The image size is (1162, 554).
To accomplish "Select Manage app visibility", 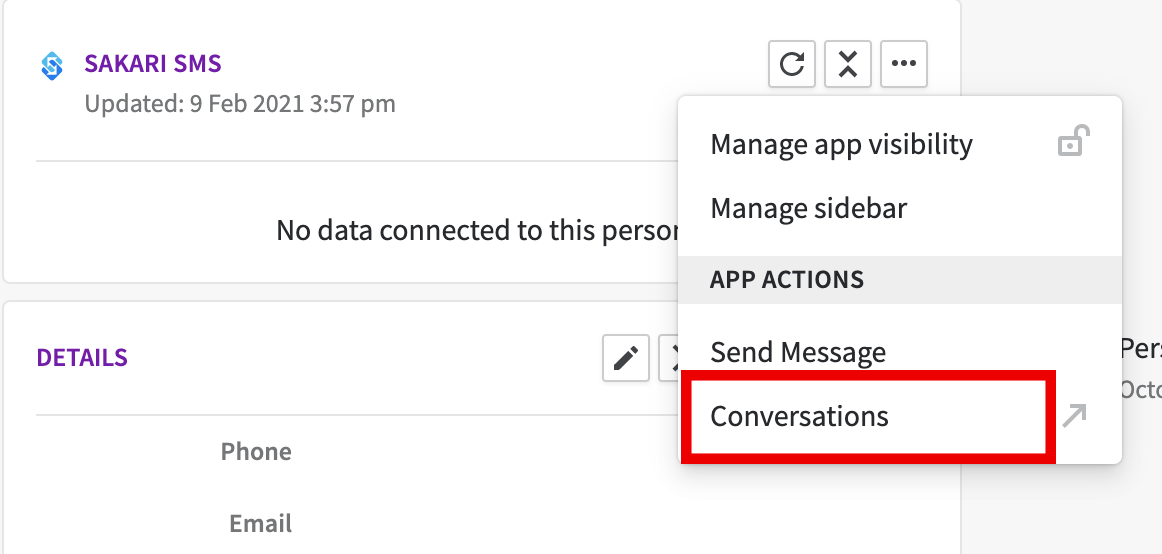I will 841,144.
